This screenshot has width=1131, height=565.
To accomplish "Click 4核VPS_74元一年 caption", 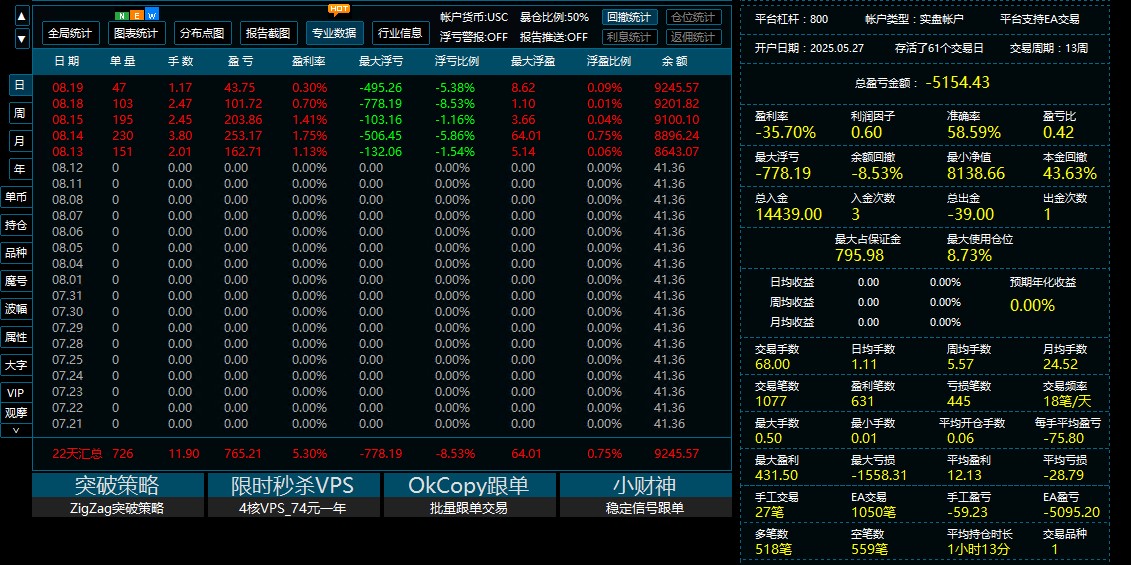I will click(294, 508).
